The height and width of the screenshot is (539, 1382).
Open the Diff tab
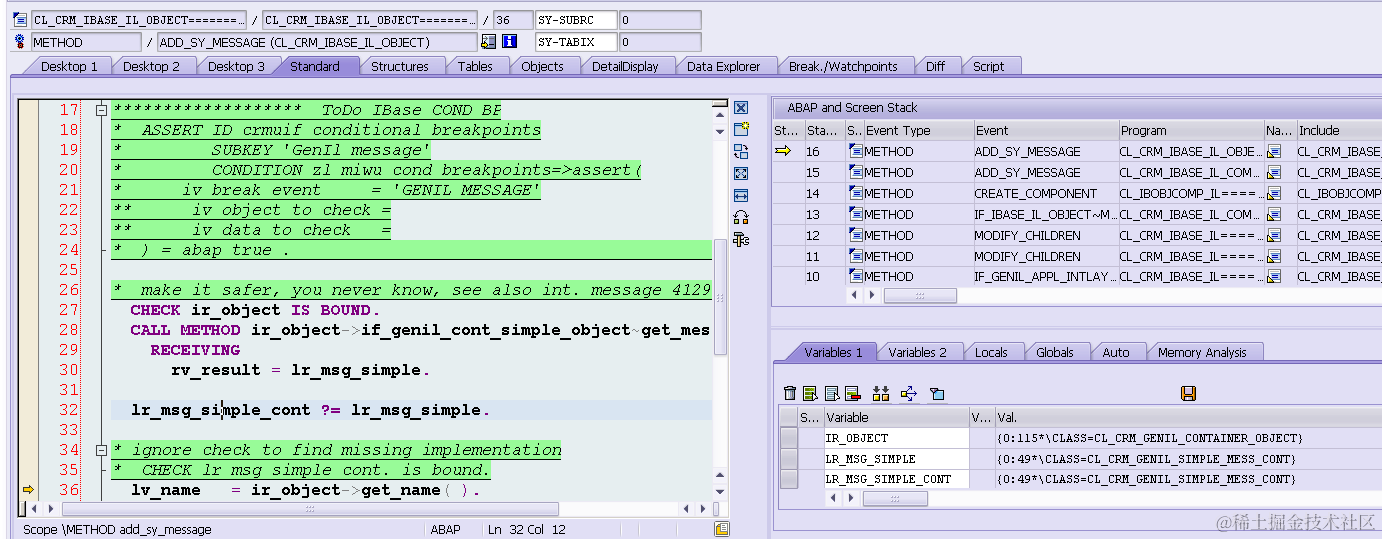[x=935, y=66]
